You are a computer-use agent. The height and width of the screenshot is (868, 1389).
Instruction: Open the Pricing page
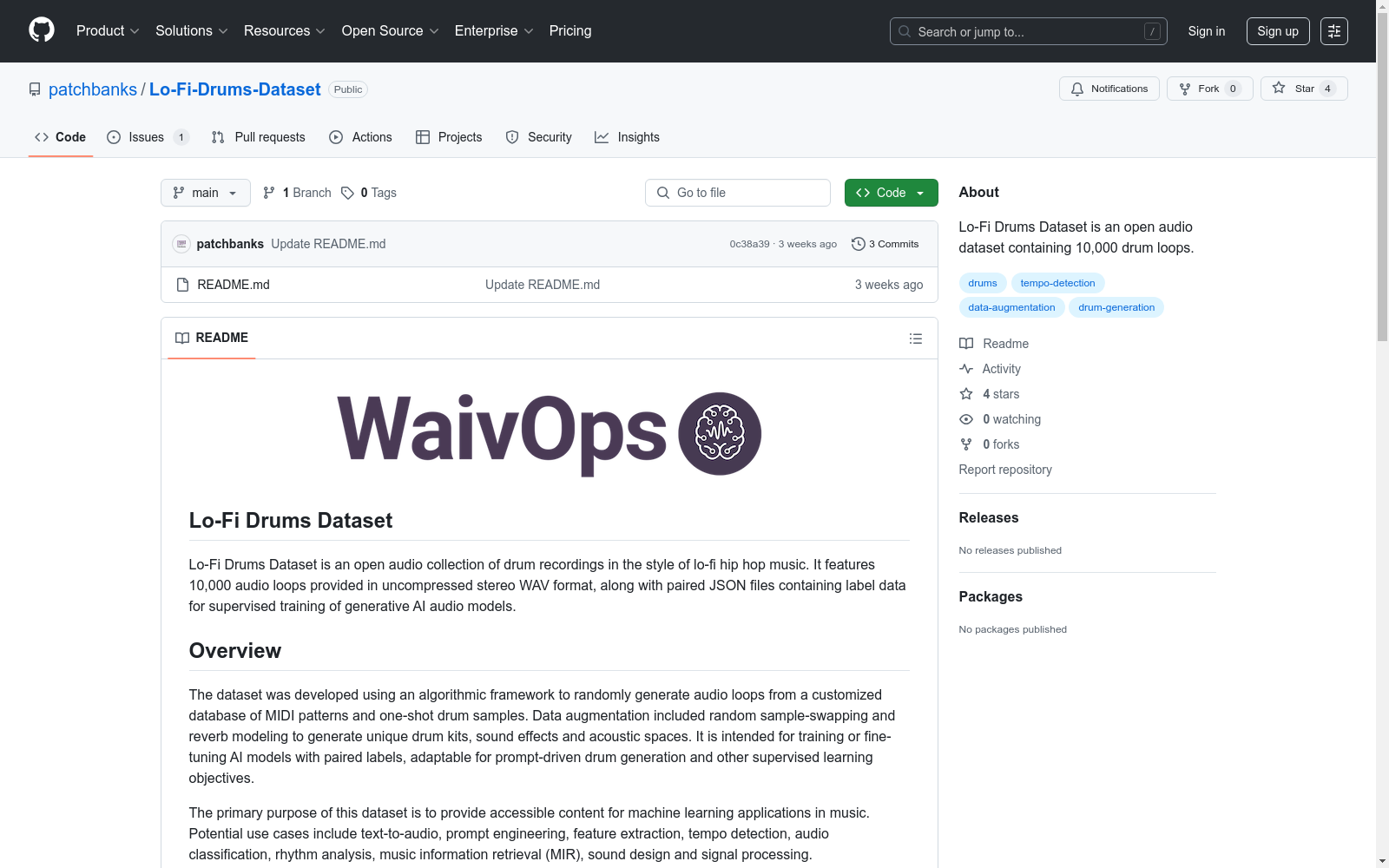click(570, 30)
